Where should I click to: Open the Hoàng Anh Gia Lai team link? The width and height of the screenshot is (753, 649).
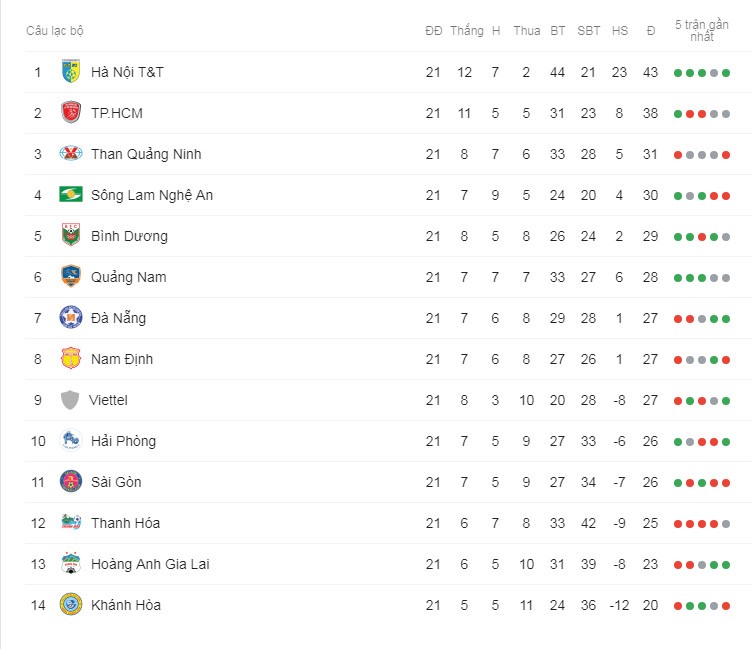[150, 564]
